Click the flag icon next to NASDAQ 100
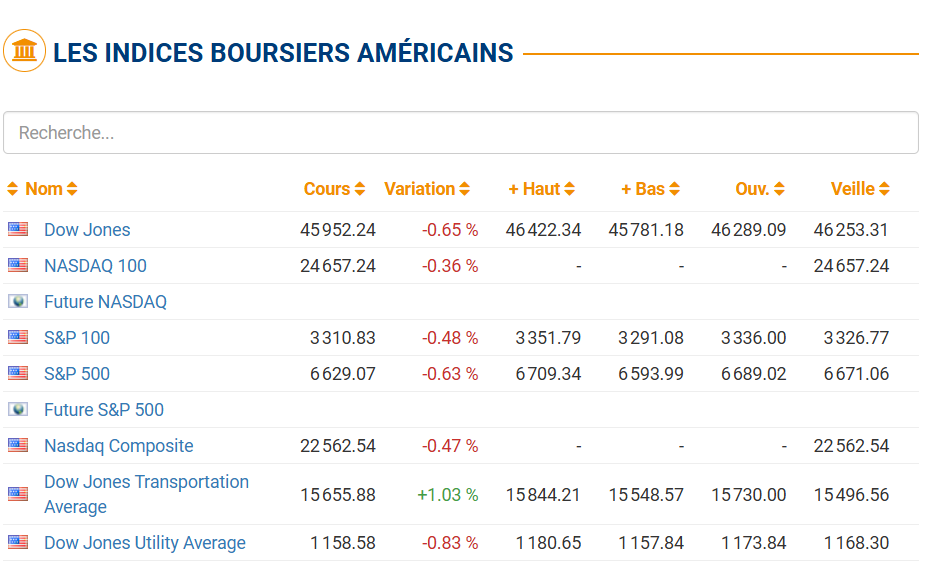The height and width of the screenshot is (570, 926). point(18,265)
